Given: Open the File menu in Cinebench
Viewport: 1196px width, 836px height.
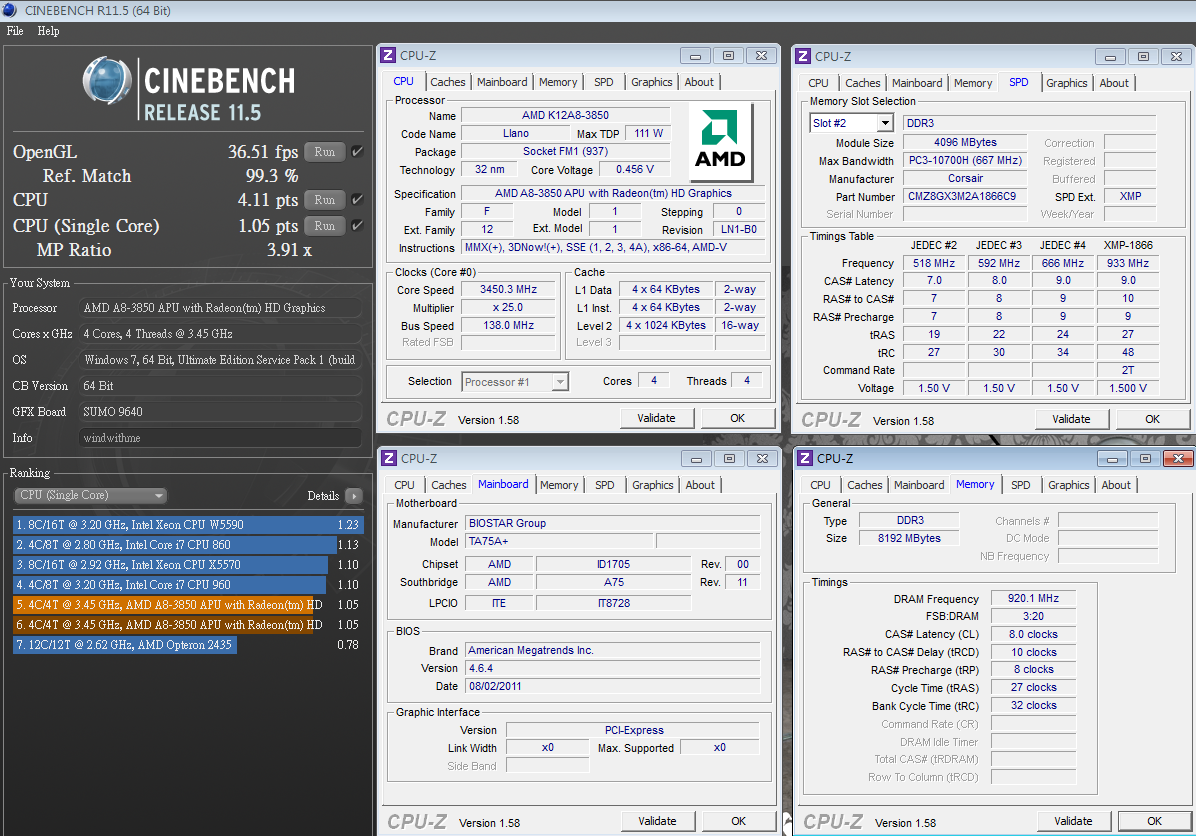Looking at the screenshot, I should point(15,31).
